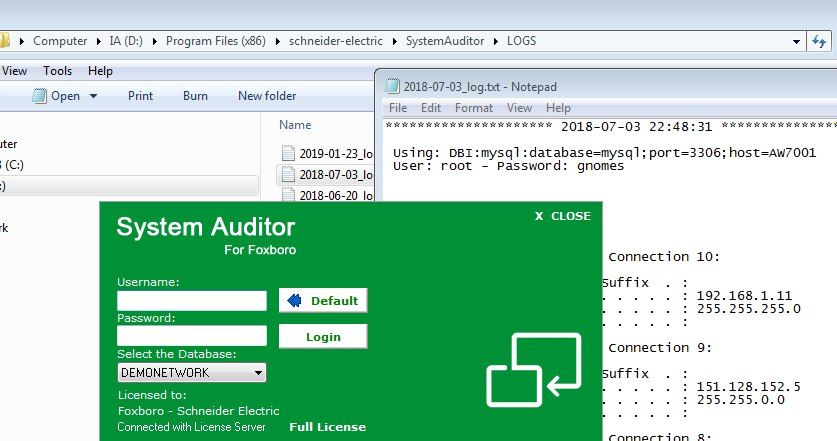Click the Username input field
837x441 pixels.
(192, 301)
